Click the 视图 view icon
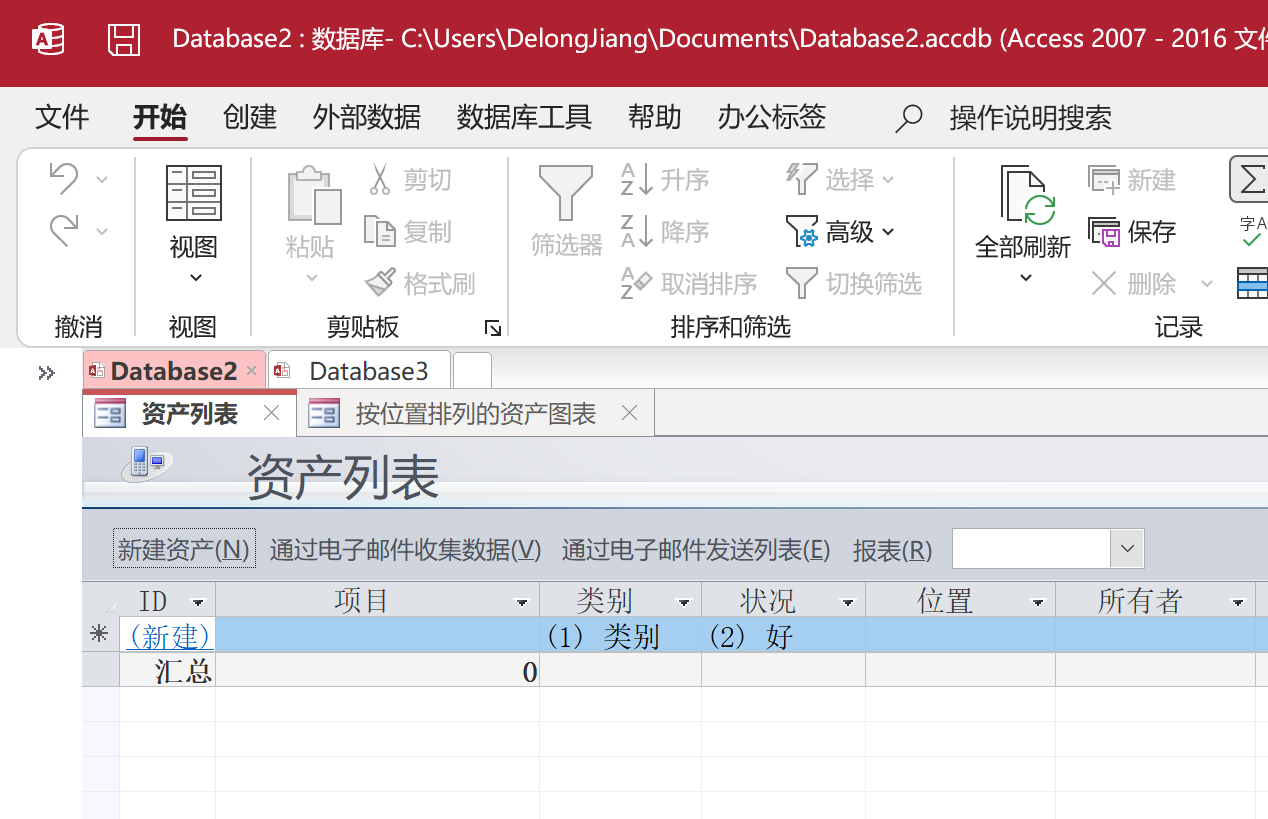This screenshot has width=1268, height=819. click(x=193, y=193)
